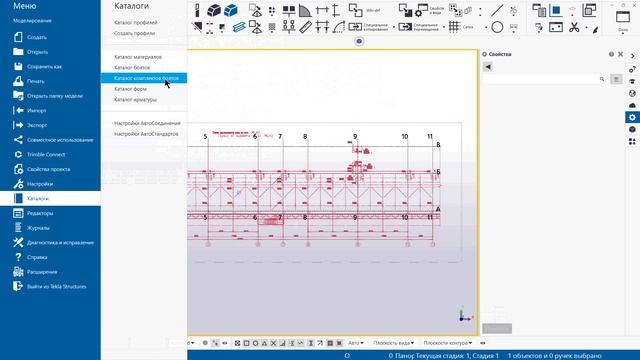Expand Специальное копирование dropdown arrow
640x360 pixels.
[x=393, y=27]
